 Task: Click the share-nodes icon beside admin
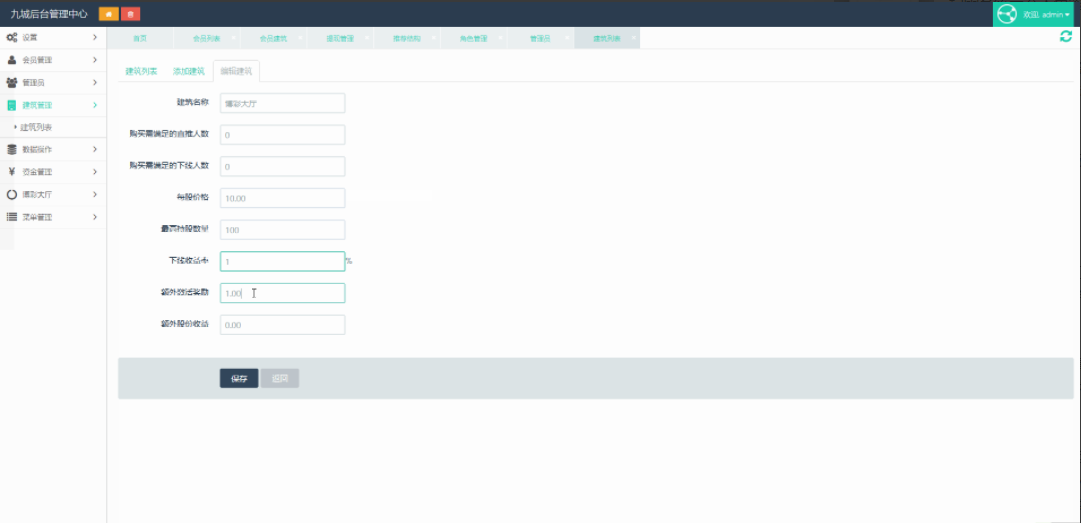pos(1008,14)
